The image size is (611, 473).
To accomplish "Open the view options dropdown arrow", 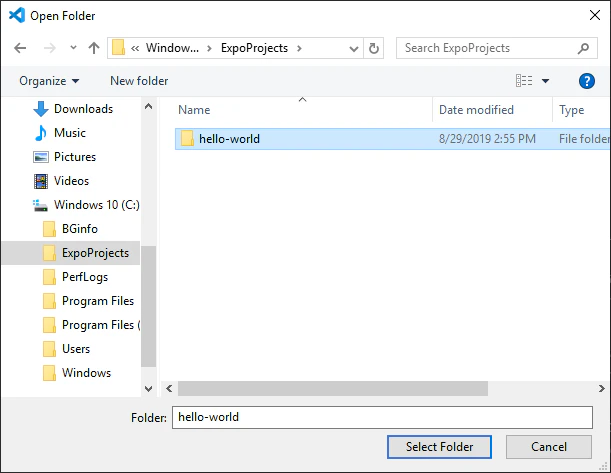I will click(x=546, y=81).
